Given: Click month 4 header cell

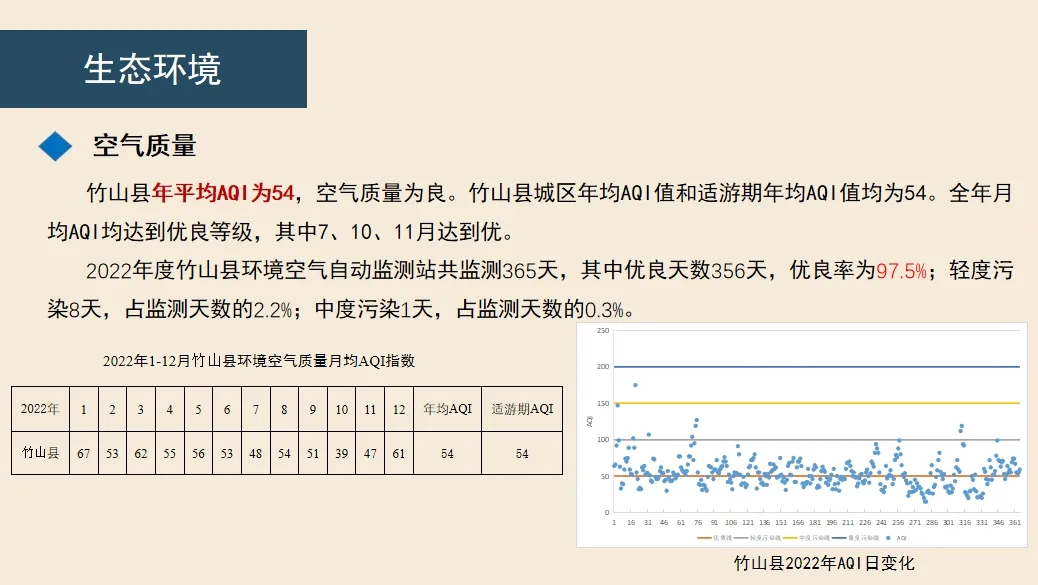Looking at the screenshot, I should click(169, 409).
